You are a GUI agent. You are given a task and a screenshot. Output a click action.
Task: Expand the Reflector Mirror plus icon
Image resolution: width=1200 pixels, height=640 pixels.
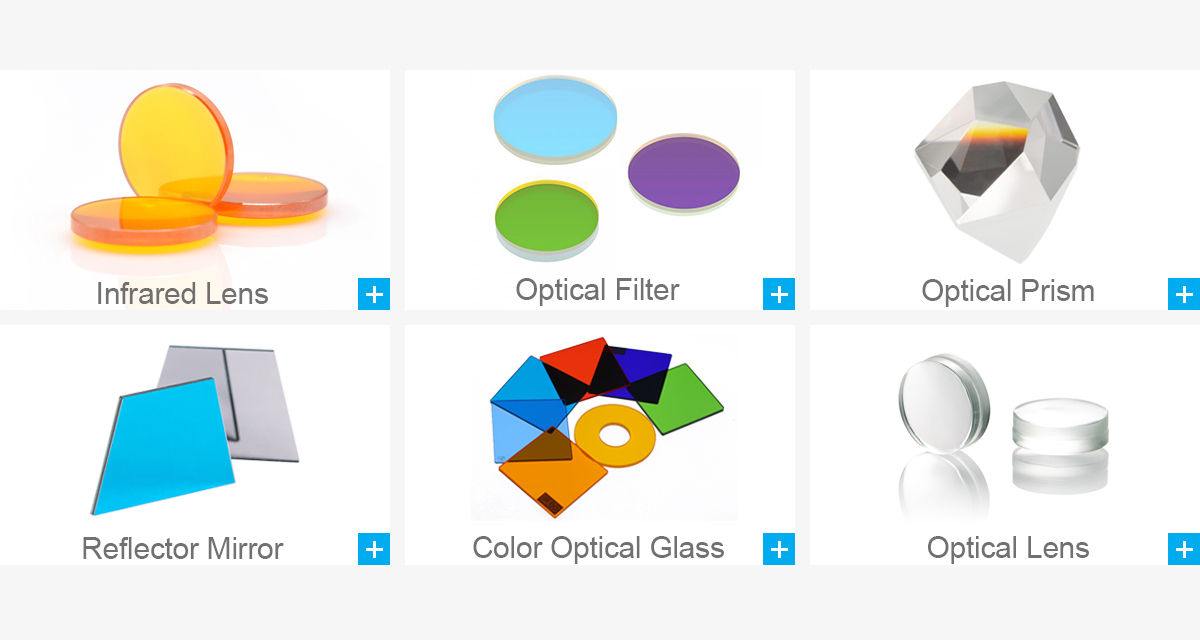pos(374,549)
